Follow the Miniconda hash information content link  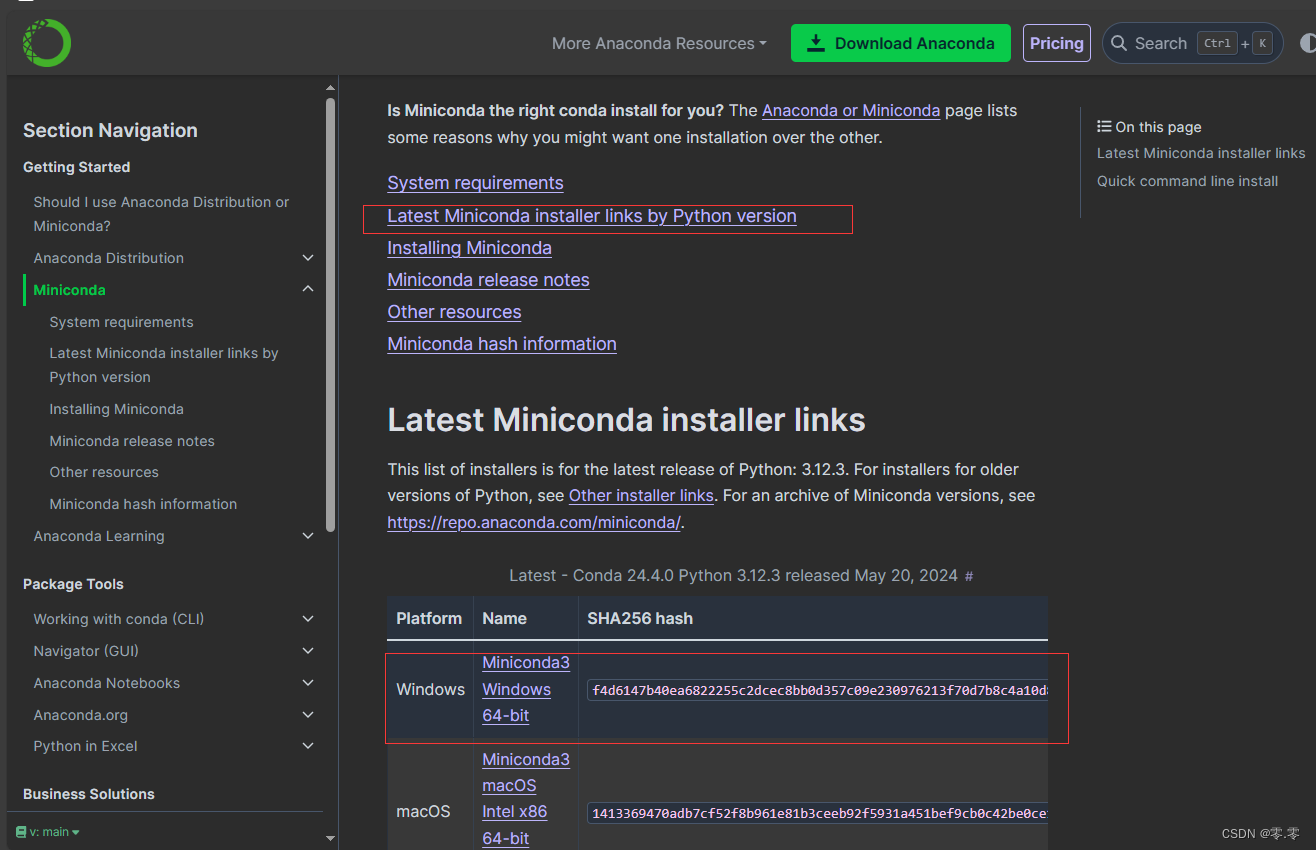[x=502, y=344]
